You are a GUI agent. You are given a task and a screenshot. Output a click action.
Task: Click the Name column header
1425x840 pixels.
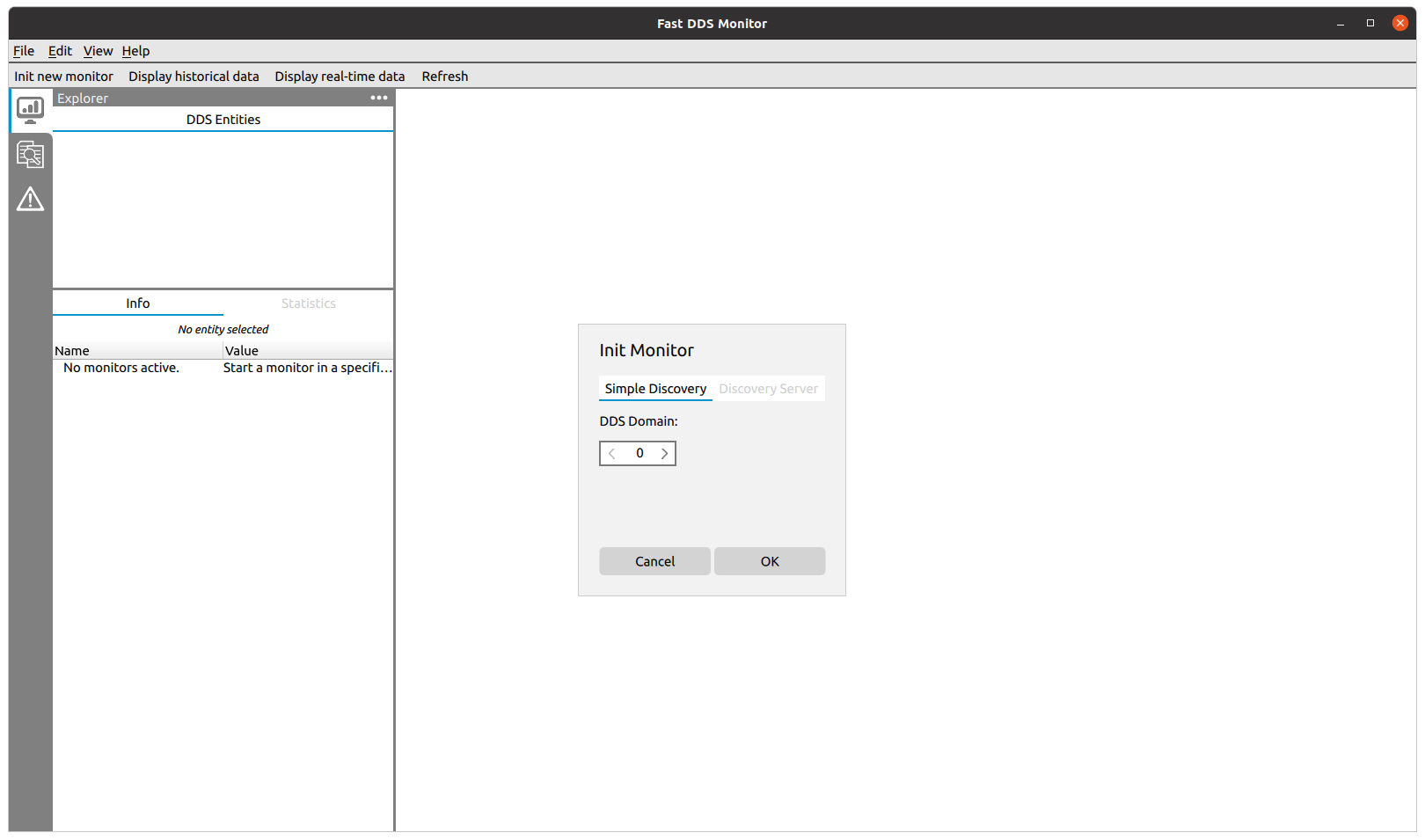[x=138, y=351]
